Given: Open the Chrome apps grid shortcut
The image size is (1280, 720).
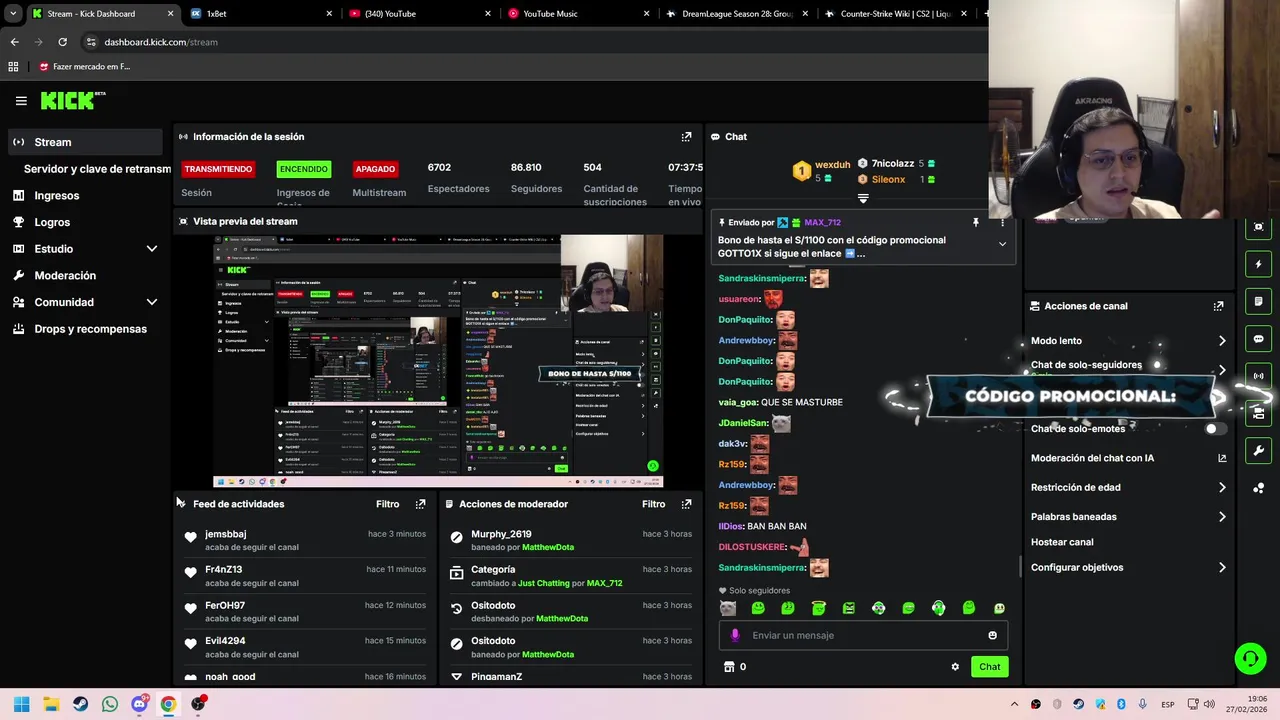Looking at the screenshot, I should (x=13, y=67).
